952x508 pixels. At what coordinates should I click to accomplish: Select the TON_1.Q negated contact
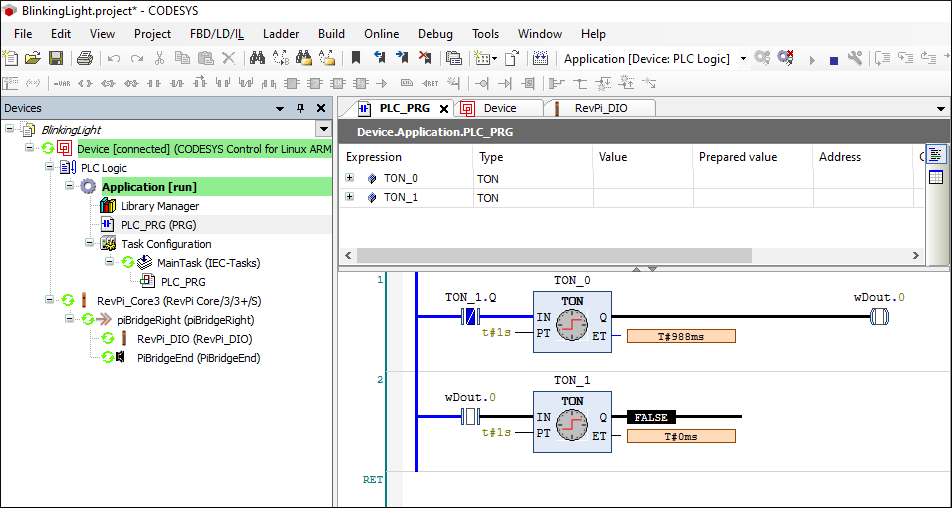coord(470,316)
